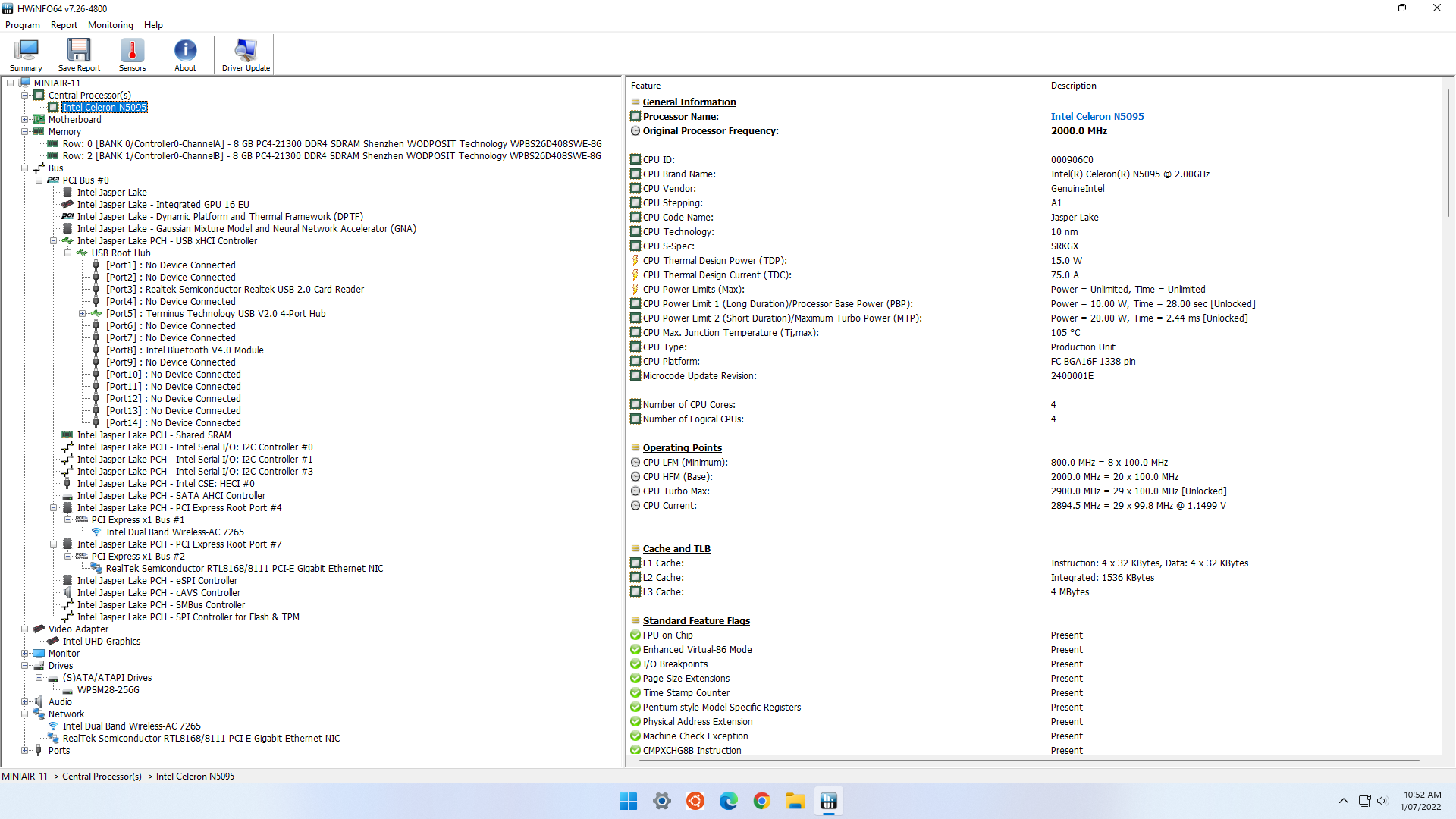Select the CPU Thermal Design Power row
The image size is (1456, 819).
click(x=1034, y=261)
